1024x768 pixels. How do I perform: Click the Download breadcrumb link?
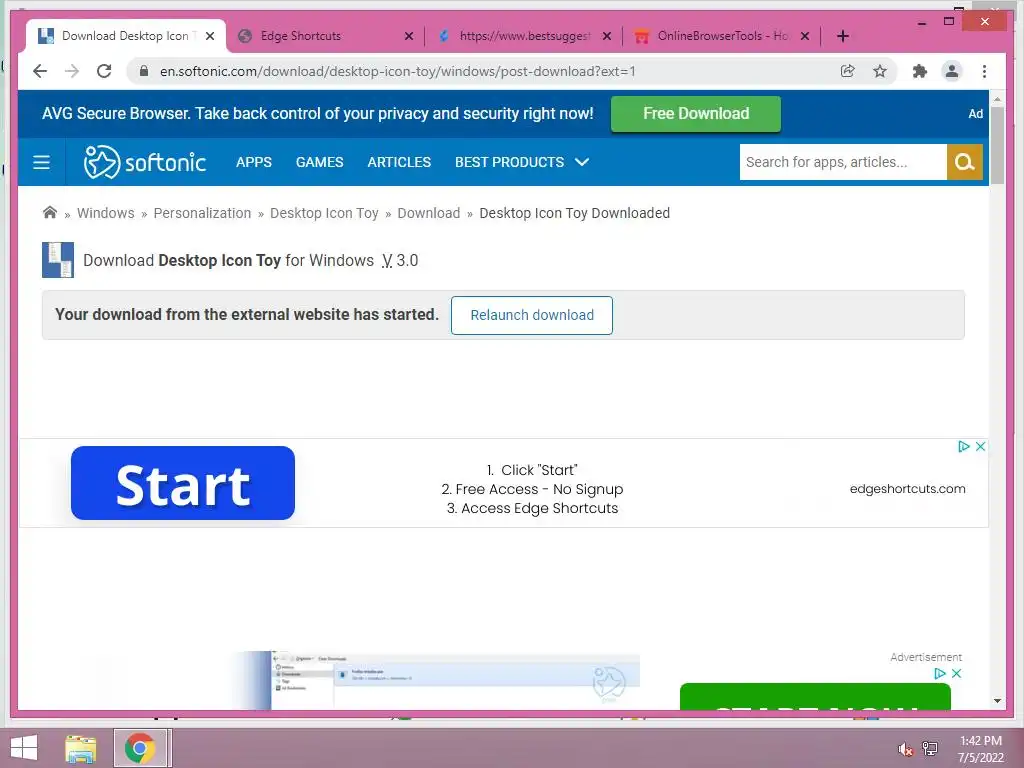(x=429, y=213)
